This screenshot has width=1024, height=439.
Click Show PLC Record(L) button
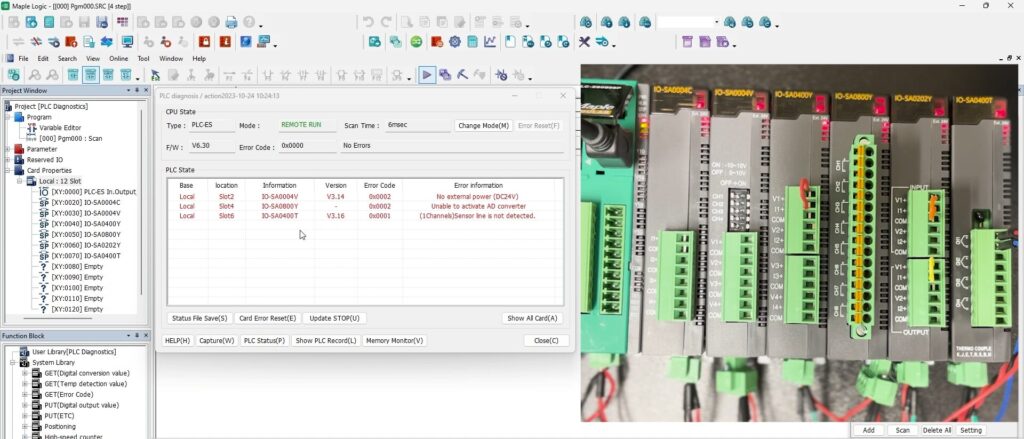tap(326, 340)
